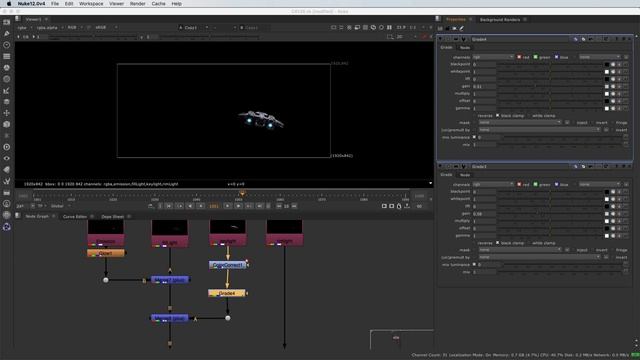Viewport: 640px width, 360px height.
Task: Toggle the green channel checkbox in Grade4
Action: [536, 57]
